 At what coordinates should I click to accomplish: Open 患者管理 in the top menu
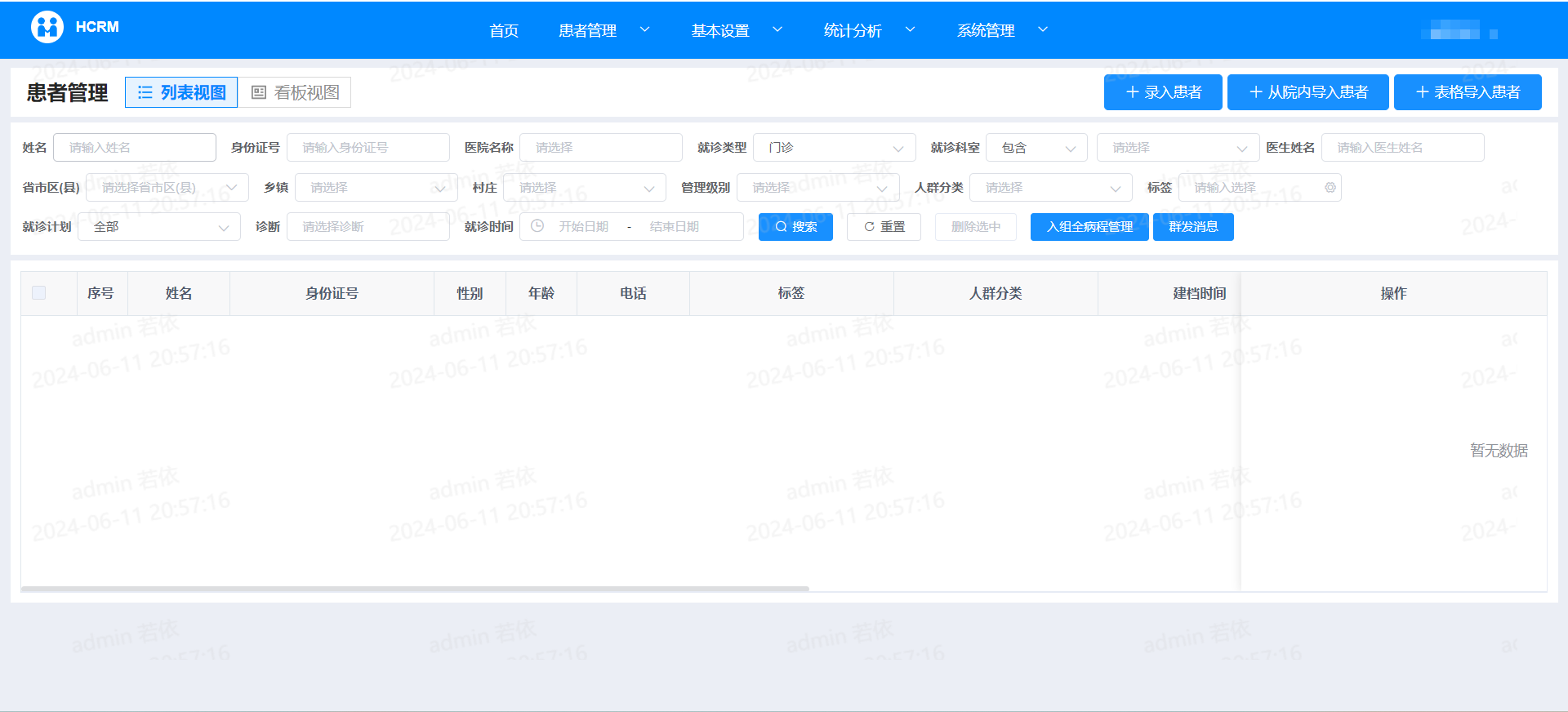pos(587,30)
